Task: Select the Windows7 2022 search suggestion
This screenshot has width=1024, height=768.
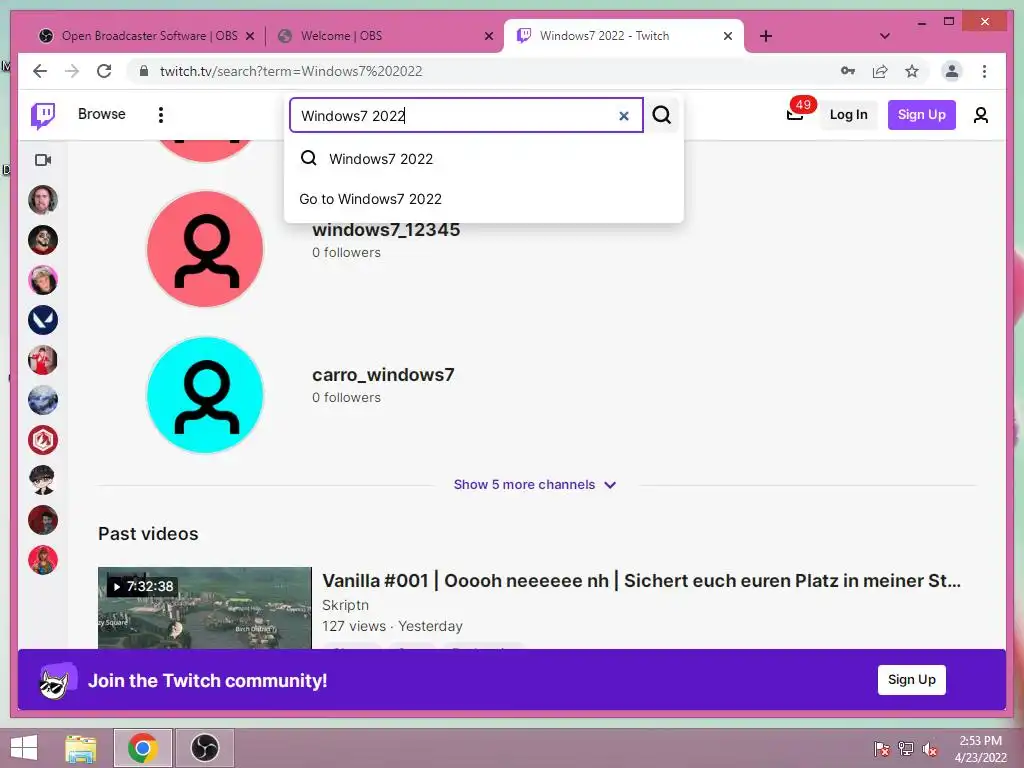Action: pyautogui.click(x=484, y=159)
